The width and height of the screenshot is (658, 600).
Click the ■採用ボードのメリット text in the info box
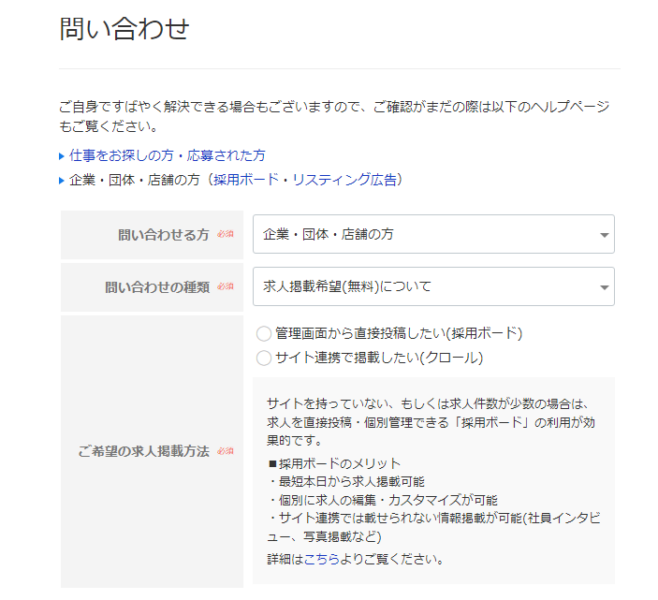334,463
